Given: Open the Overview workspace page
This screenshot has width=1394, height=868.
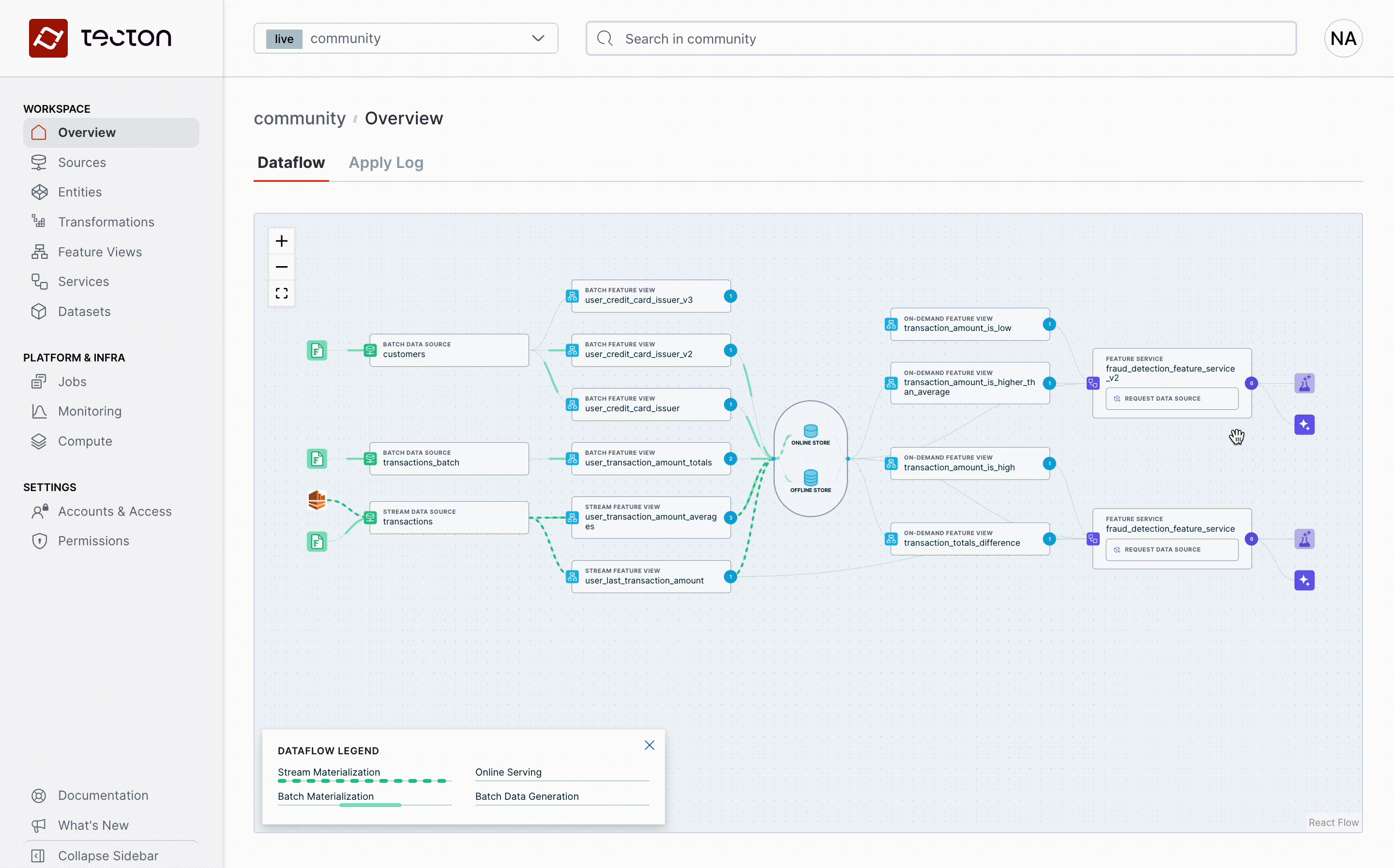Looking at the screenshot, I should pos(111,133).
